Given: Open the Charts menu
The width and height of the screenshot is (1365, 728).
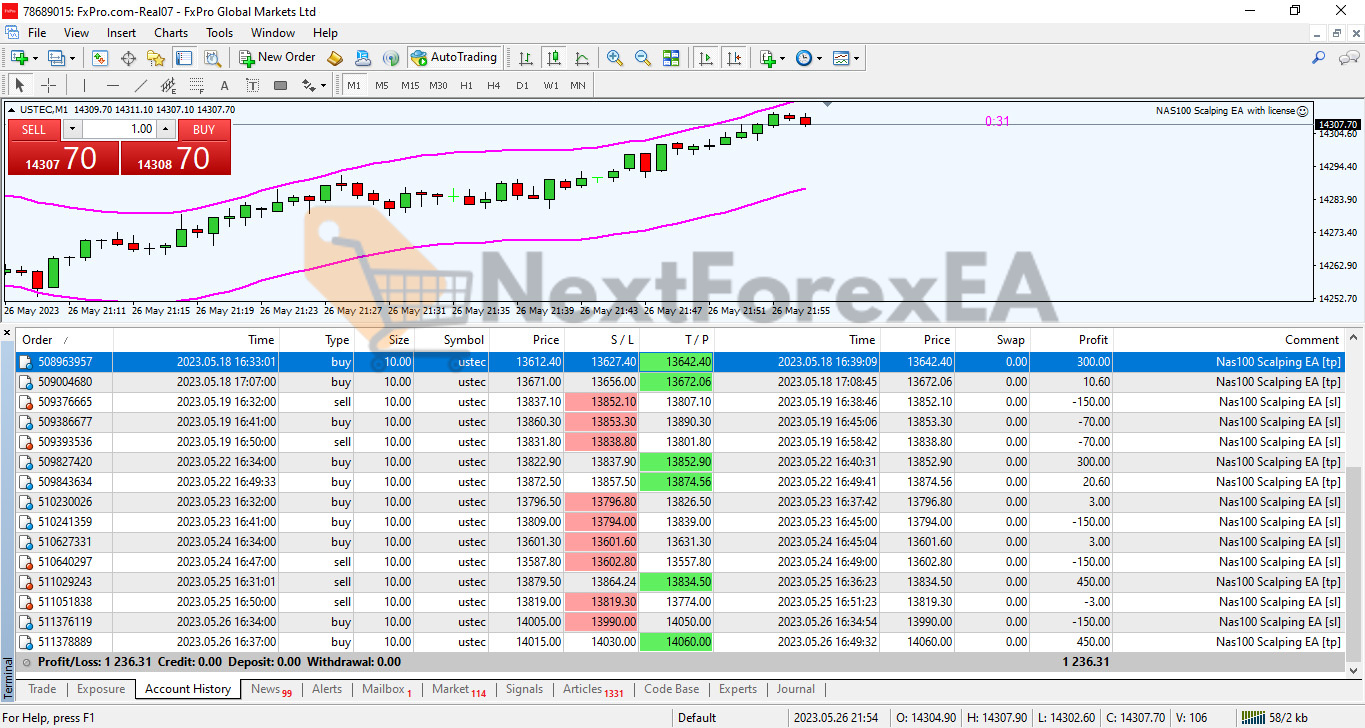Looking at the screenshot, I should pos(171,33).
